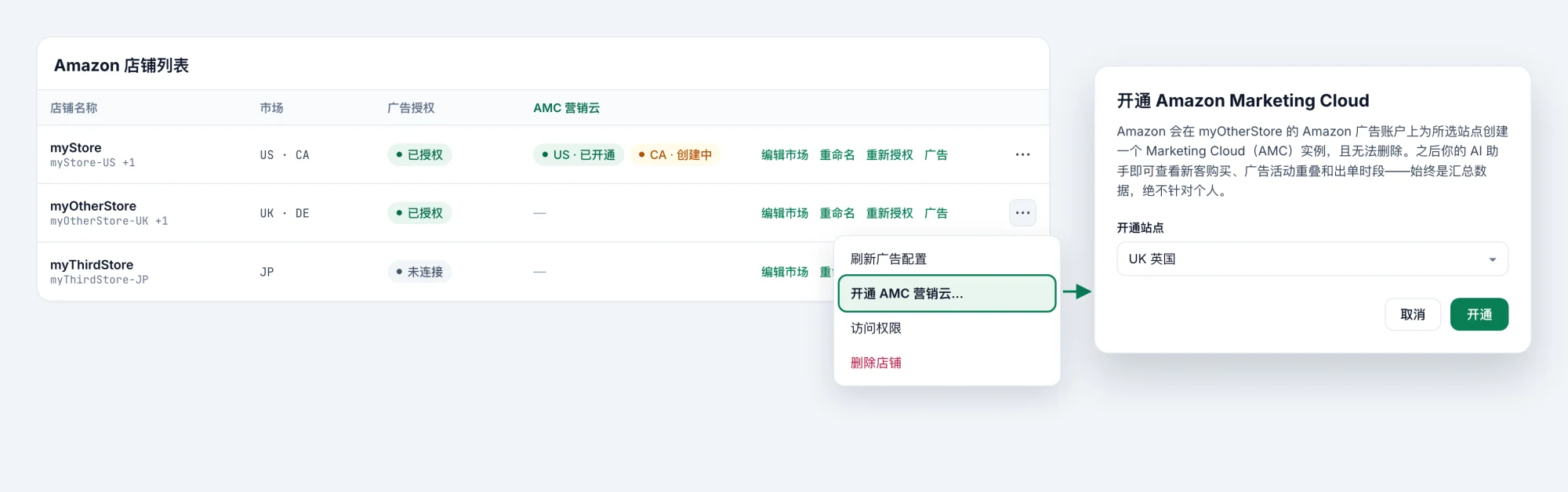Image resolution: width=1568 pixels, height=492 pixels.
Task: Click the 广告授权 column header
Action: coord(411,108)
